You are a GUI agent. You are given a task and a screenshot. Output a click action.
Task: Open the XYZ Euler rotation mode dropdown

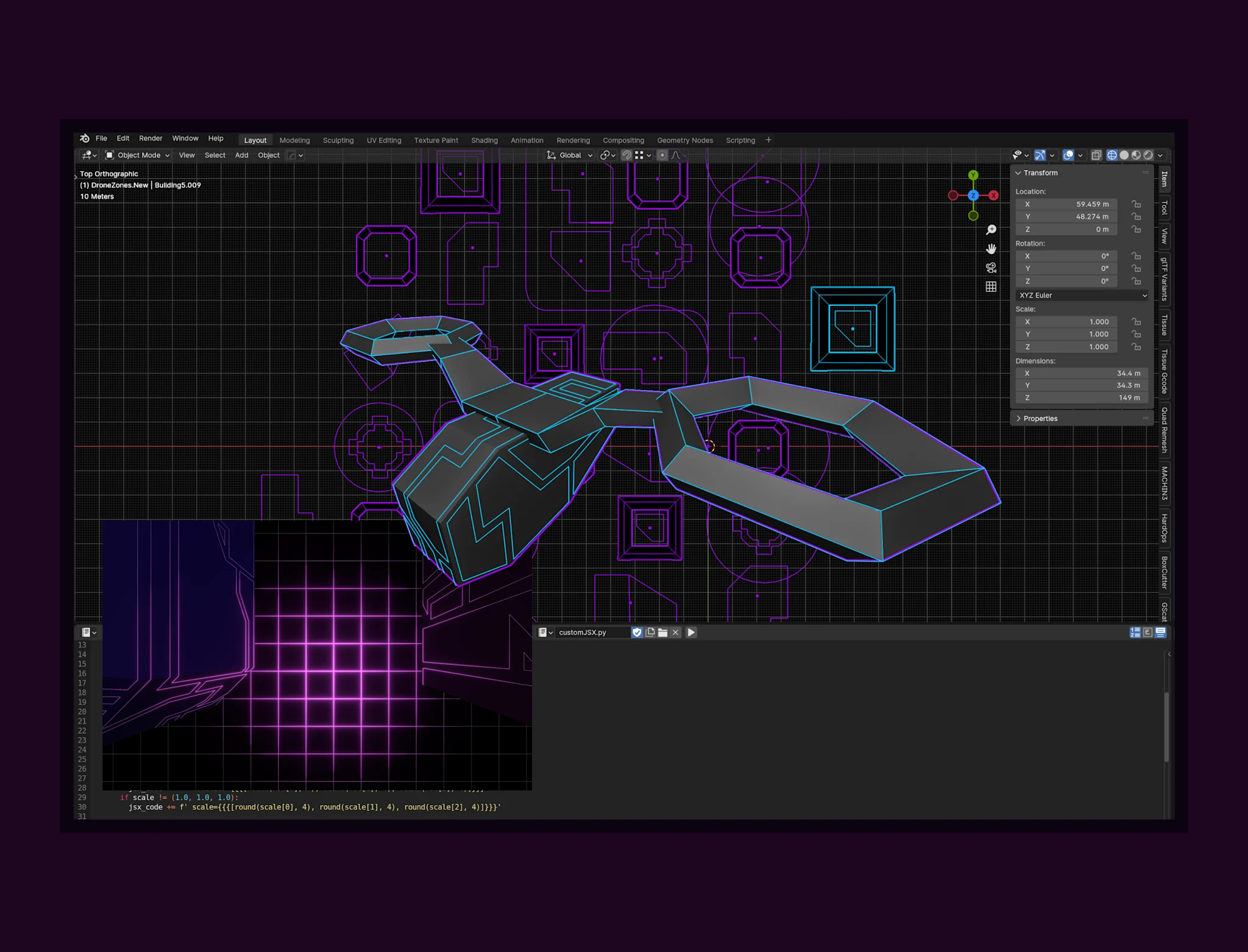pos(1082,296)
